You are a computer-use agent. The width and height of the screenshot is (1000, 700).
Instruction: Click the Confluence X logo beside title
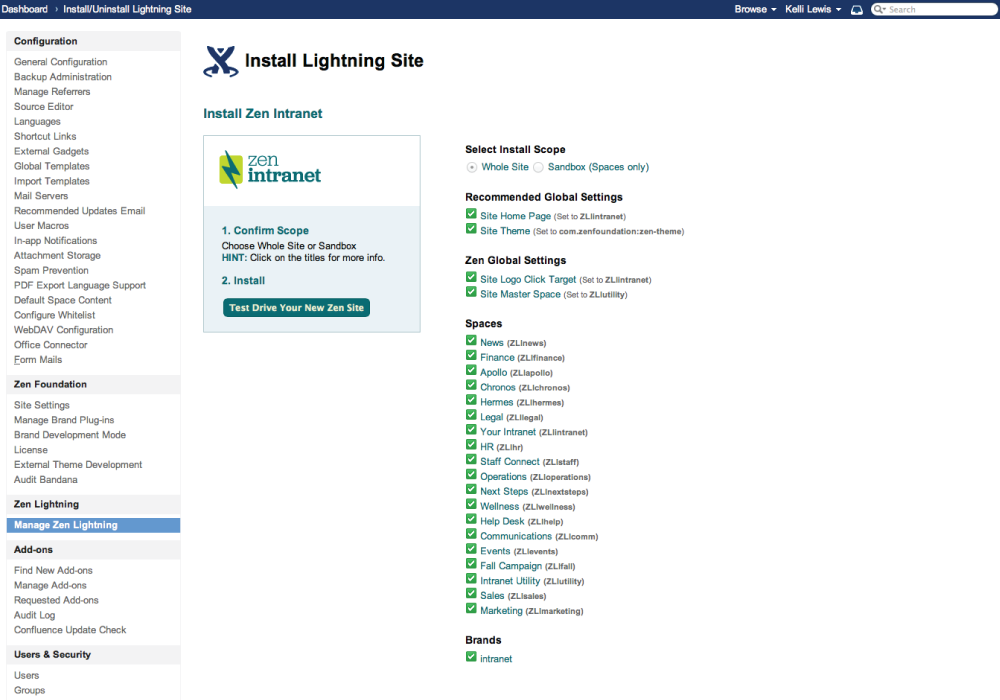pos(221,62)
